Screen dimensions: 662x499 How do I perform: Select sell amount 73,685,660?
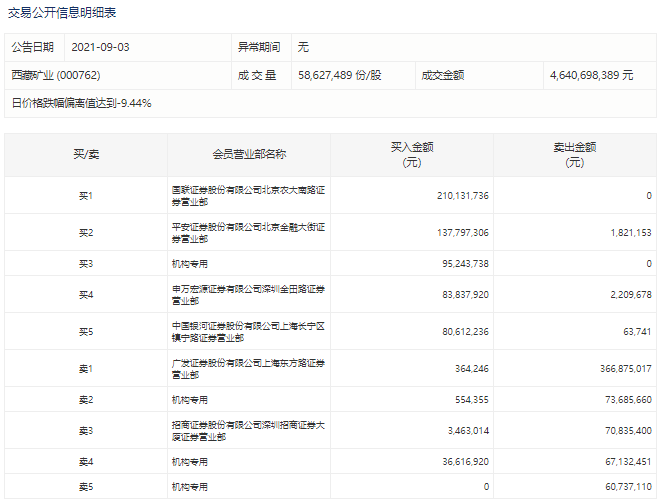(629, 400)
